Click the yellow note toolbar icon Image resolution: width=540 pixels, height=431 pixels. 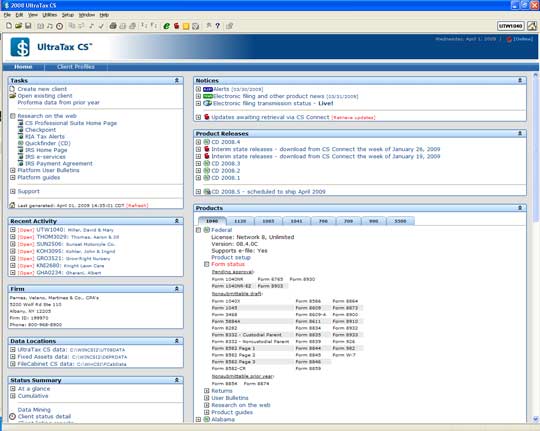coord(186,26)
